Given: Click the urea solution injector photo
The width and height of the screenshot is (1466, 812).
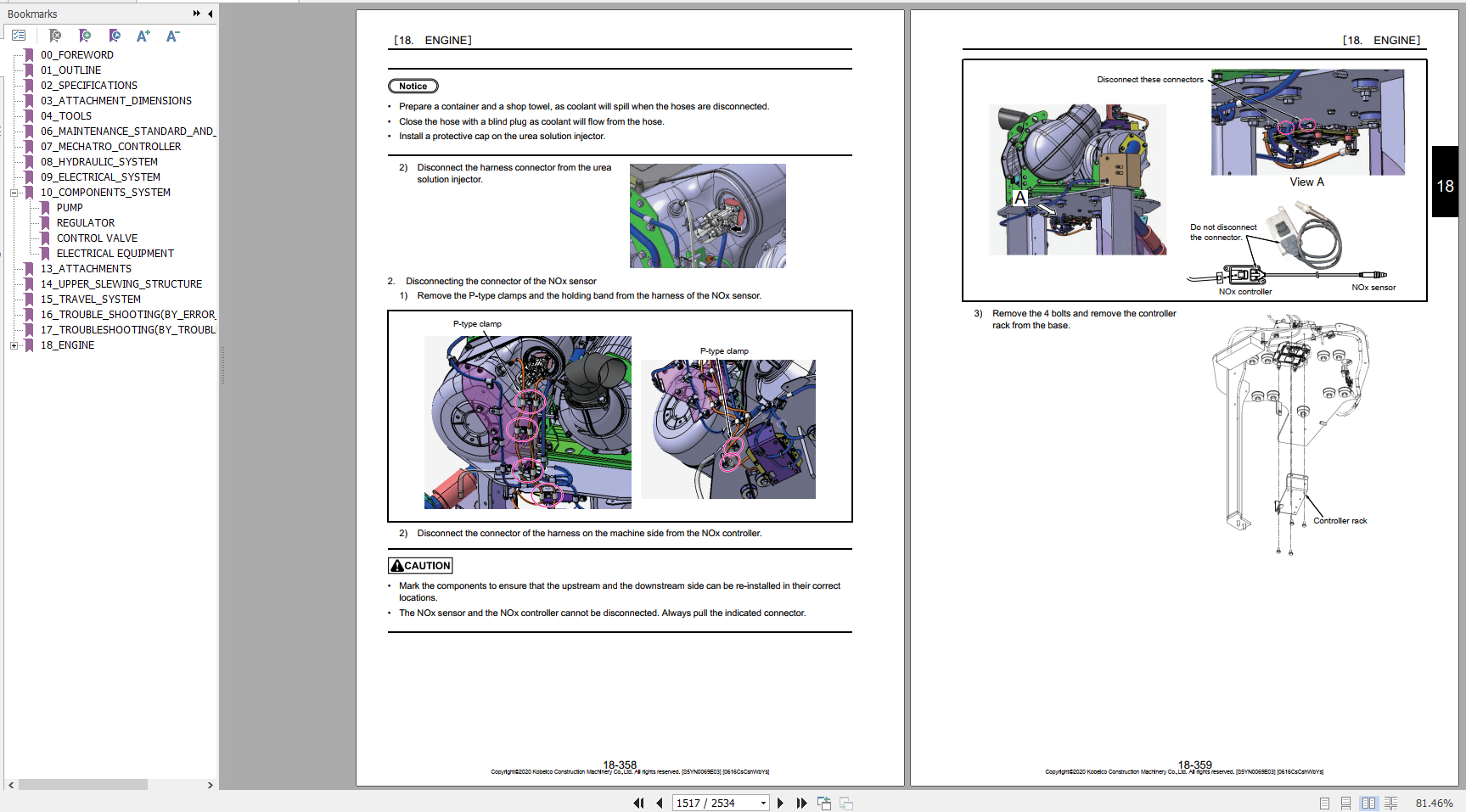Looking at the screenshot, I should point(708,216).
